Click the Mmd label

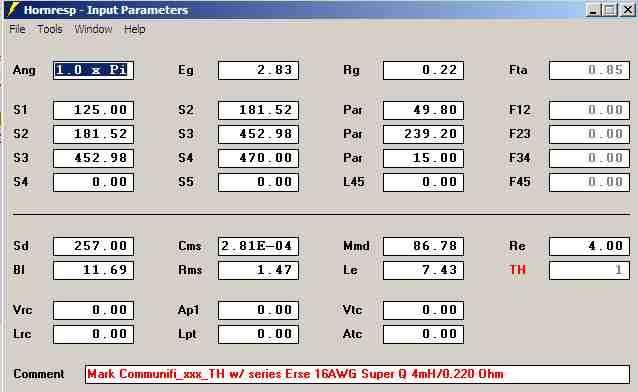point(356,246)
